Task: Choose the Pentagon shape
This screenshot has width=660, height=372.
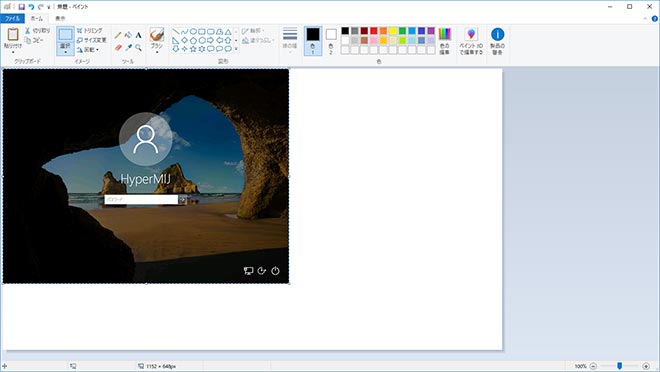Action: pyautogui.click(x=193, y=40)
